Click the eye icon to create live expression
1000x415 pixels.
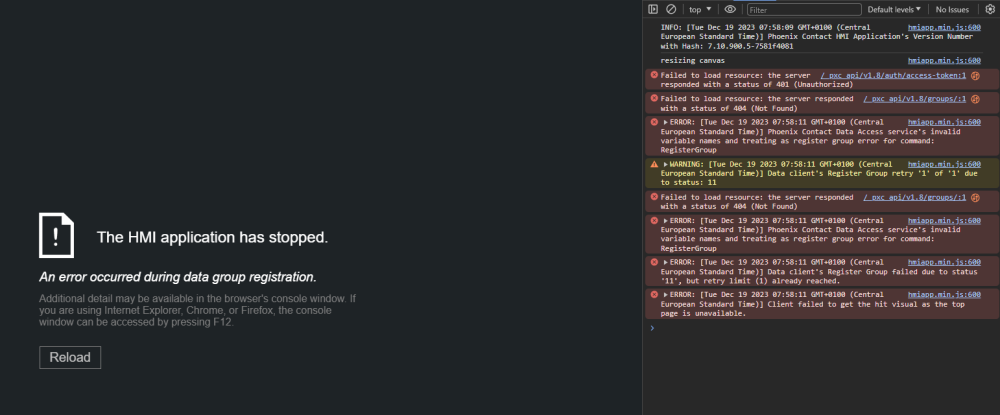730,9
